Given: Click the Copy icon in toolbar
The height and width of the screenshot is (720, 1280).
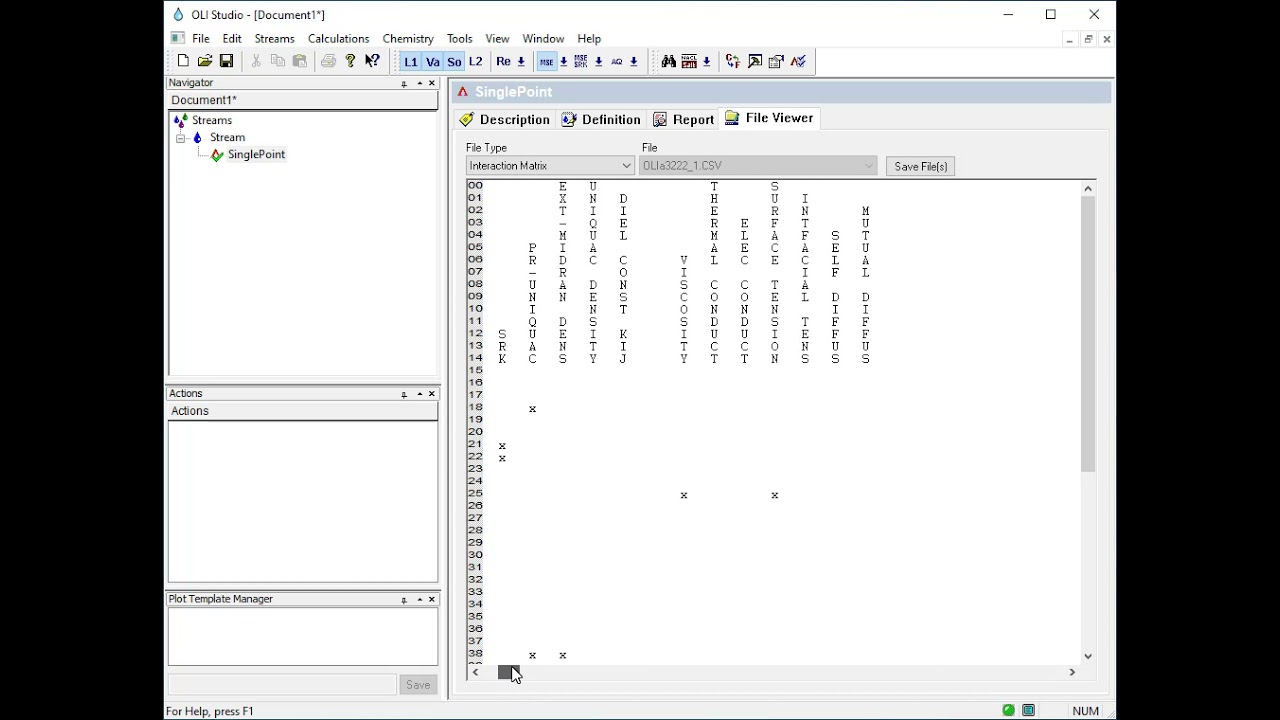Looking at the screenshot, I should click(x=278, y=62).
